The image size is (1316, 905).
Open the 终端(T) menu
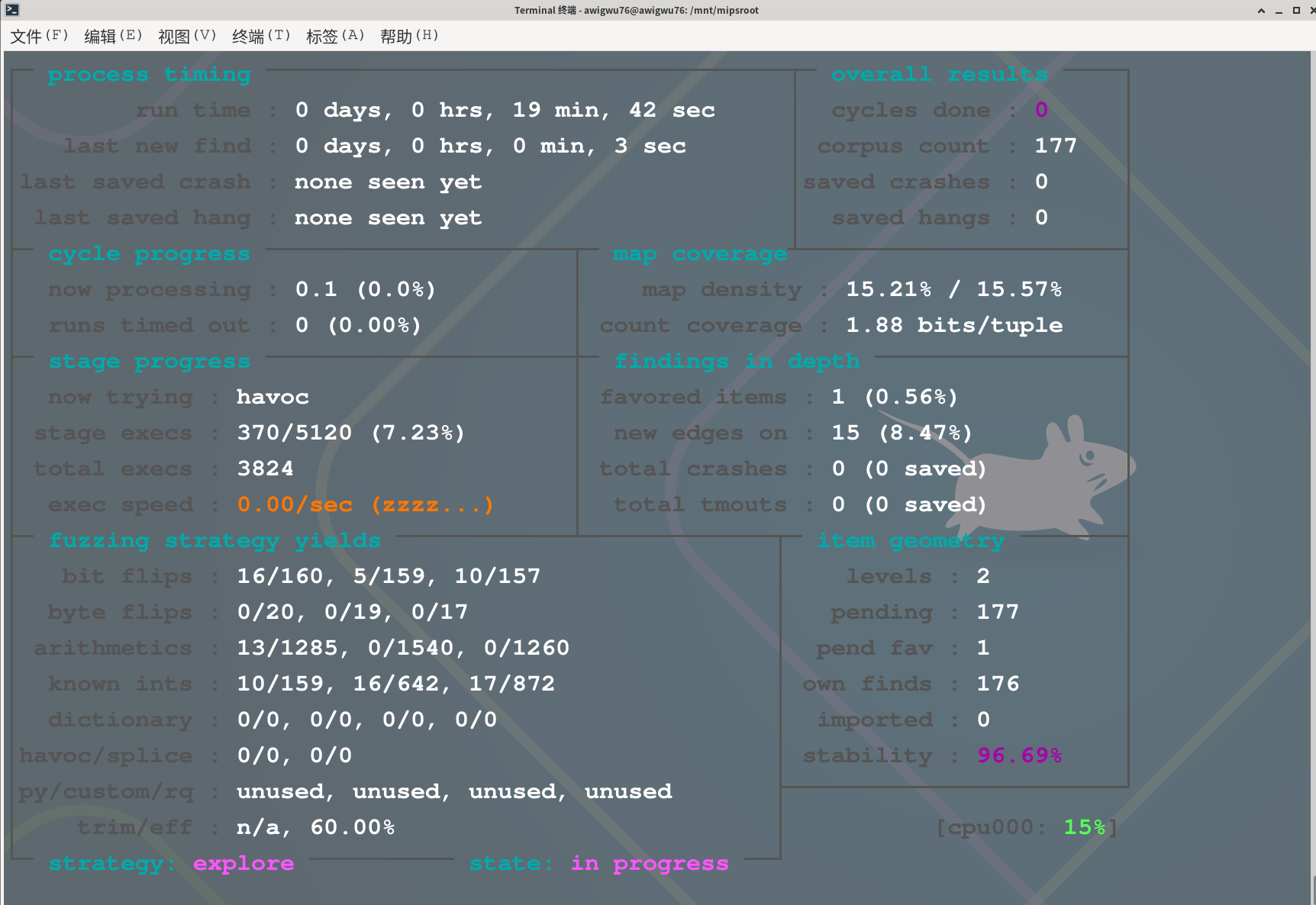click(x=262, y=36)
